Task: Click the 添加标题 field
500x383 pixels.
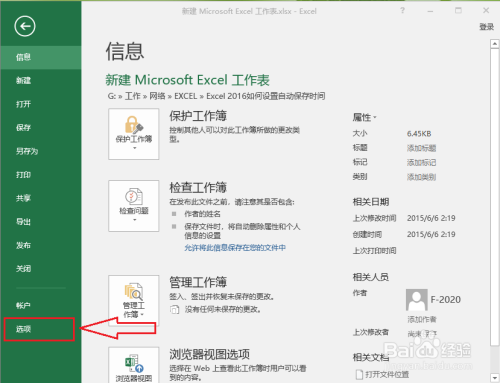Action: pyautogui.click(x=421, y=148)
